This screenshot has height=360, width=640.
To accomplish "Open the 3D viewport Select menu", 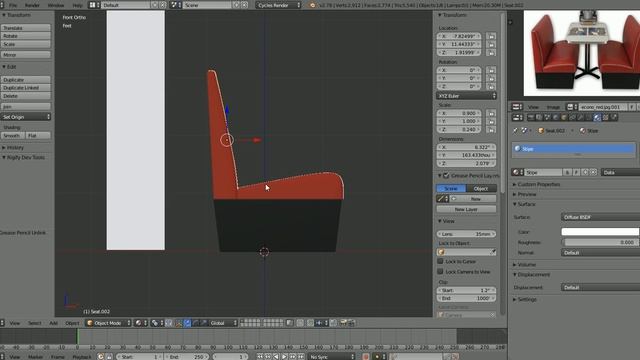I will (35, 323).
